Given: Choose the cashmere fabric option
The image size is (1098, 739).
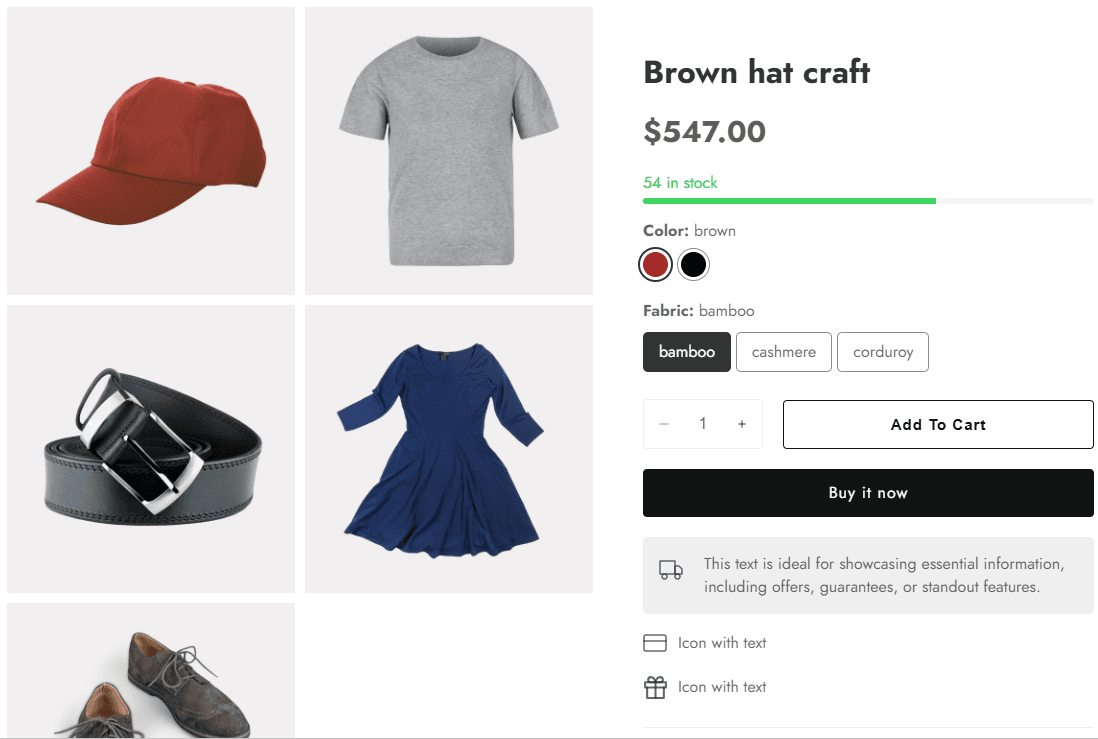Looking at the screenshot, I should coord(784,352).
